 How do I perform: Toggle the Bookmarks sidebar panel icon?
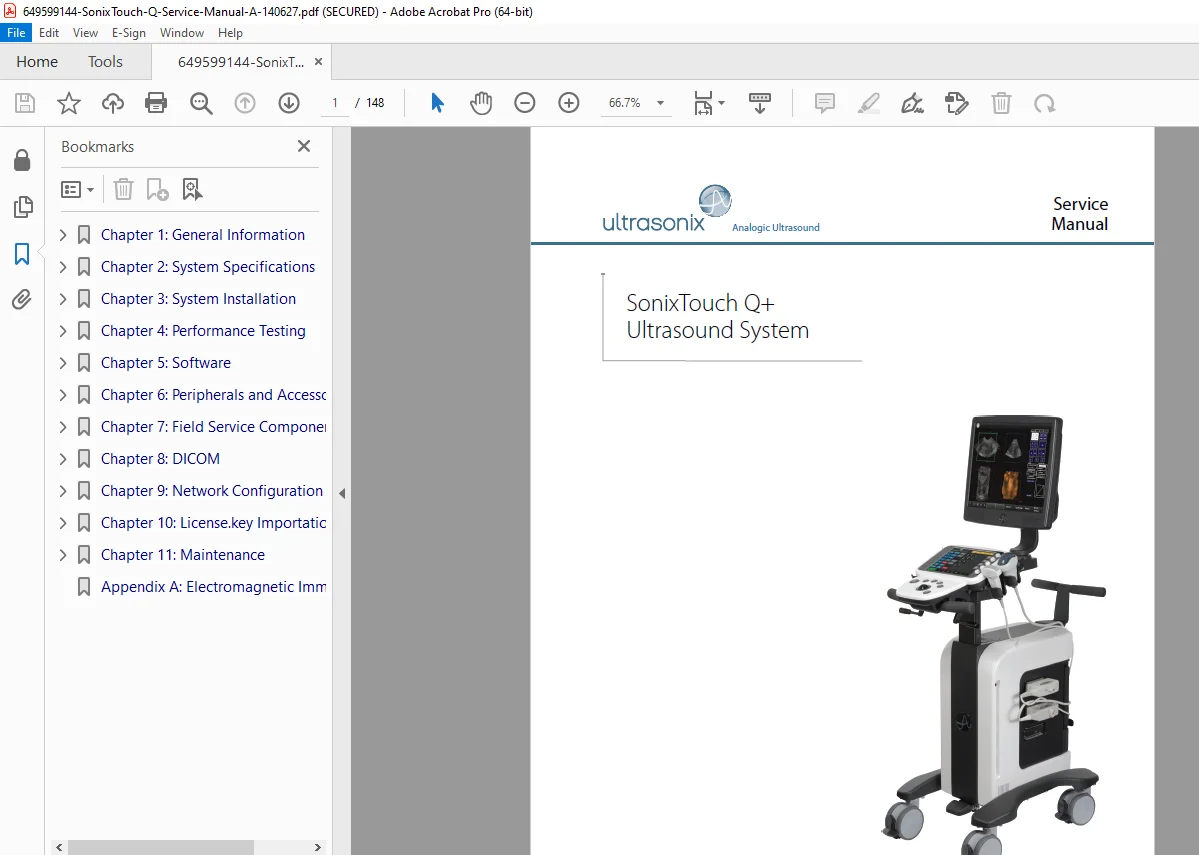point(22,254)
